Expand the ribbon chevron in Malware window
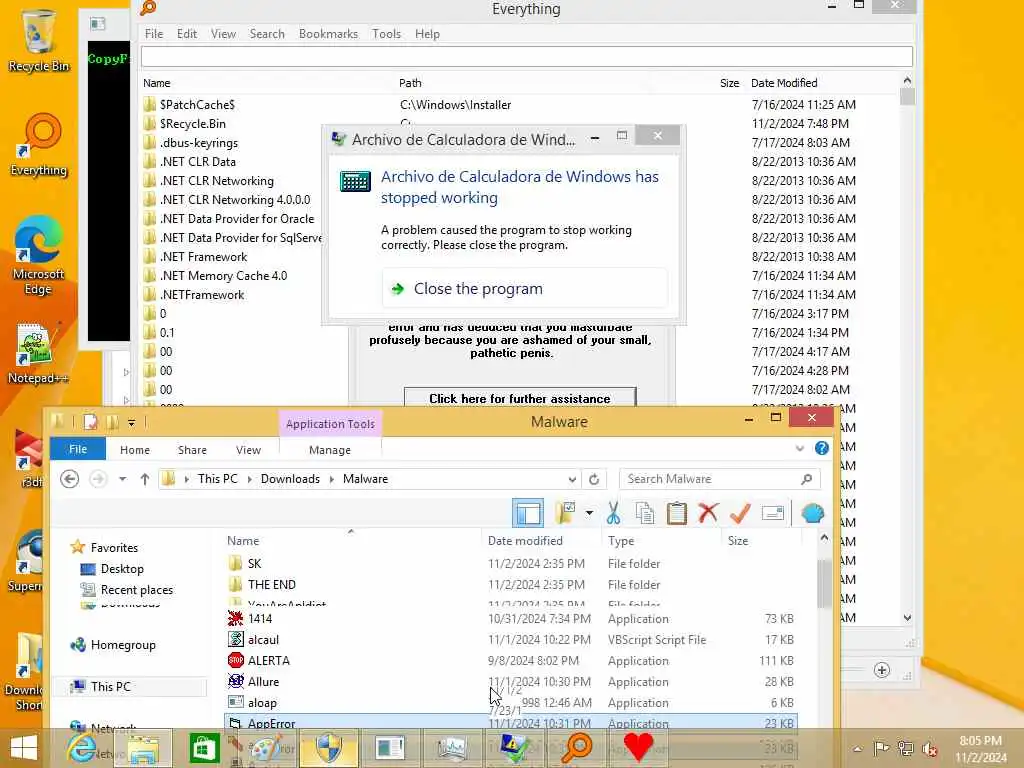 [x=799, y=449]
